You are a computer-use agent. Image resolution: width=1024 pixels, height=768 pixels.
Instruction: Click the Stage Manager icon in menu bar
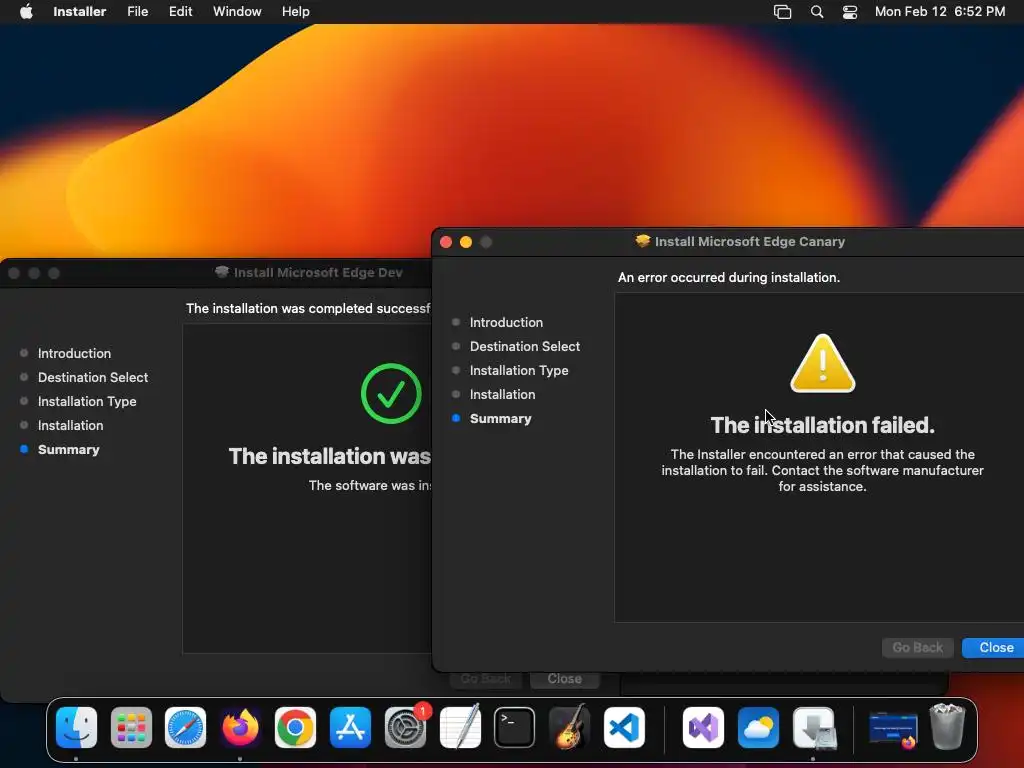point(782,12)
